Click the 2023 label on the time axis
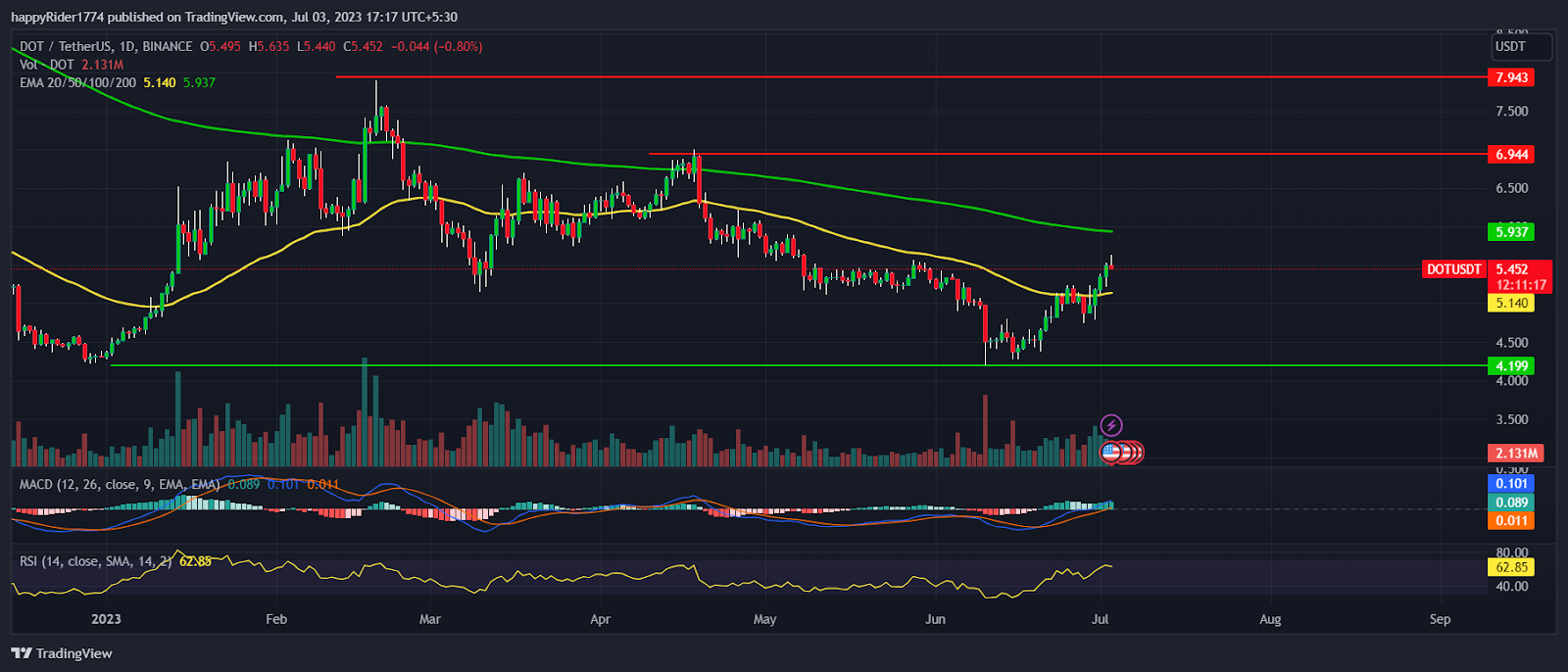 (106, 619)
